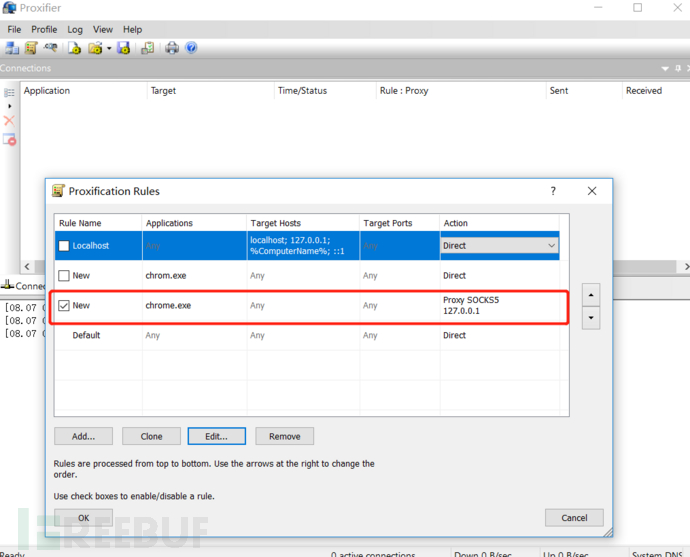This screenshot has height=557, width=690.
Task: Open Name Resolution toolbar icon
Action: [51, 47]
